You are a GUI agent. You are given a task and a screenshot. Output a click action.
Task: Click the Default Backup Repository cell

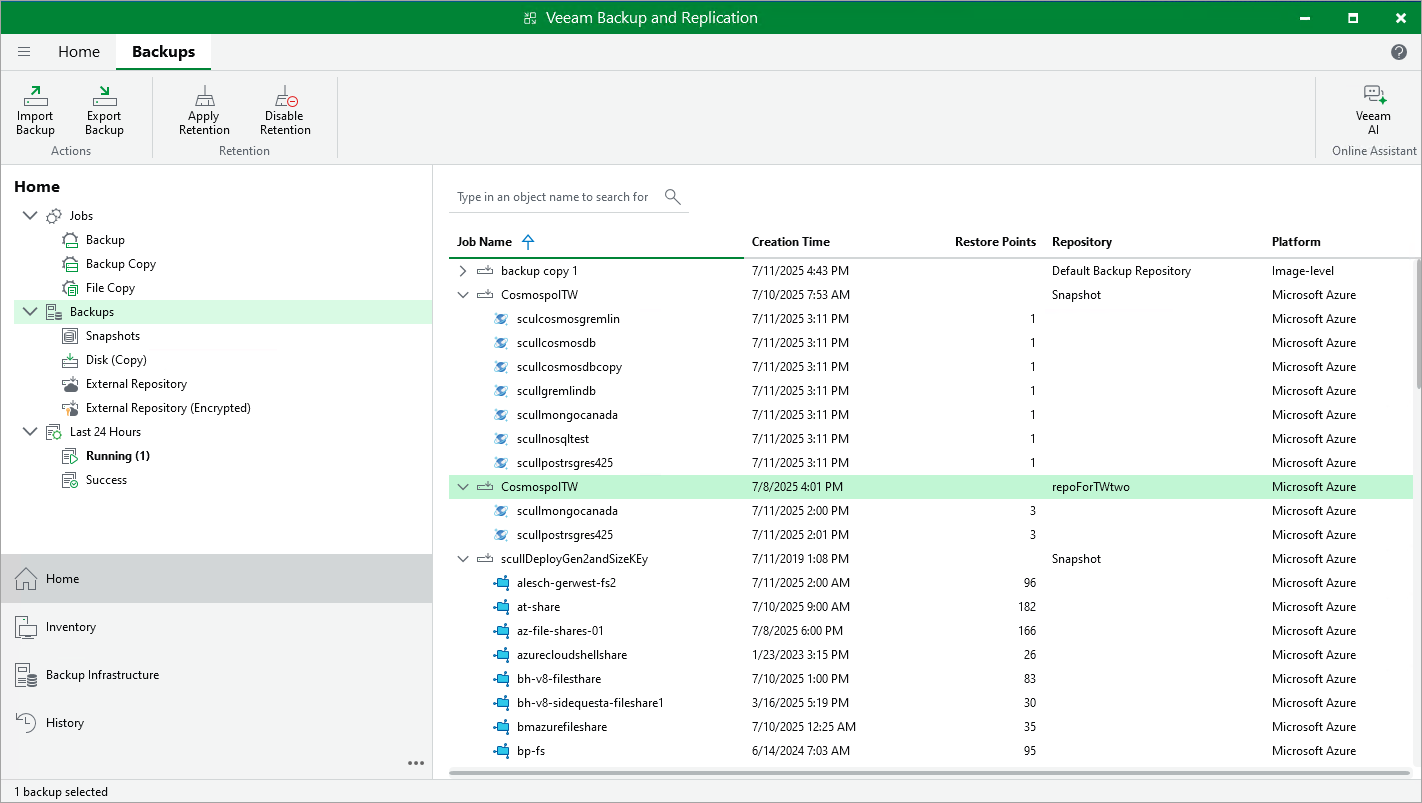pos(1121,271)
